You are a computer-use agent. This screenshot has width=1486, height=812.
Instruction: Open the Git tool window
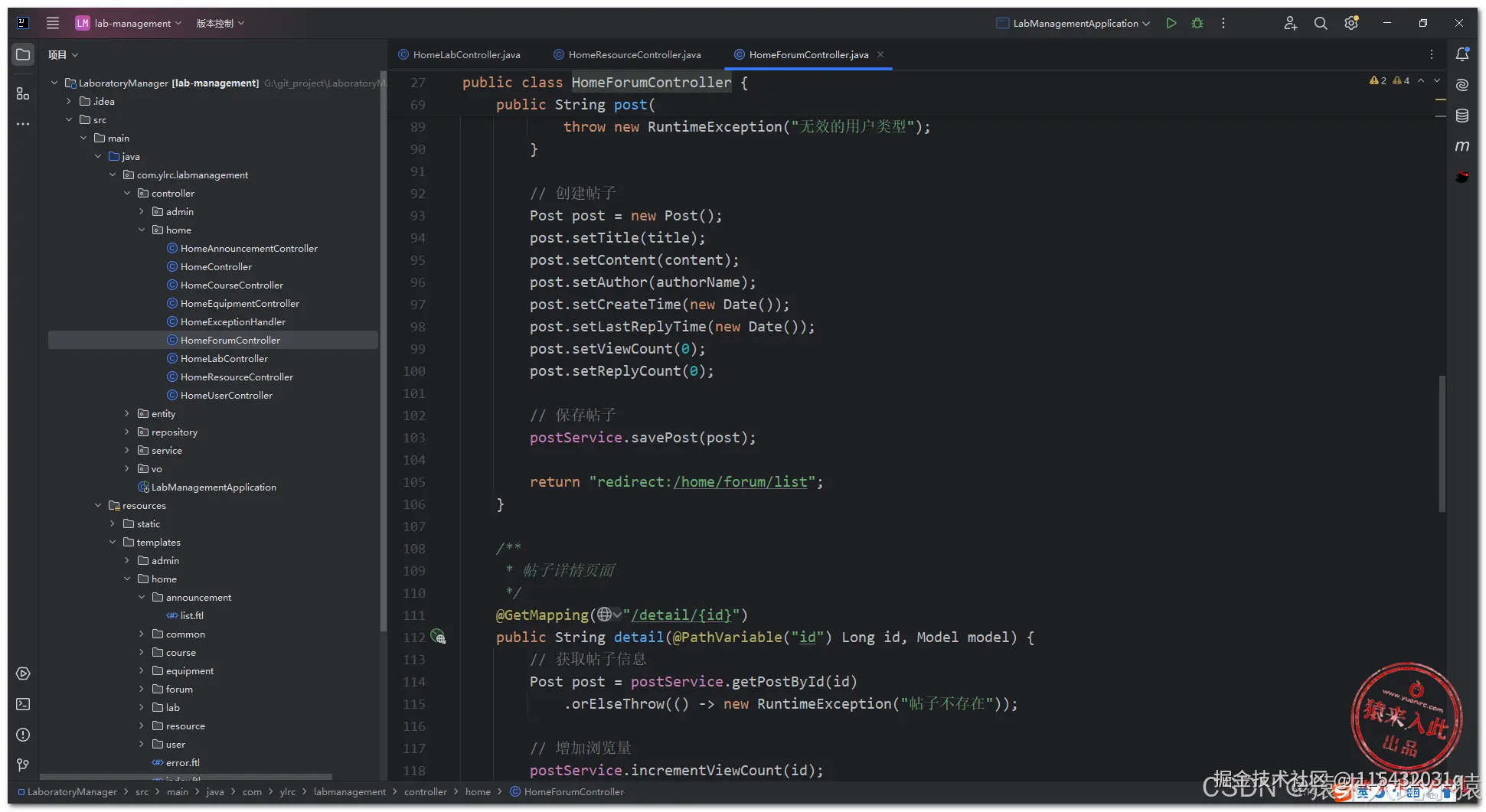(x=23, y=765)
